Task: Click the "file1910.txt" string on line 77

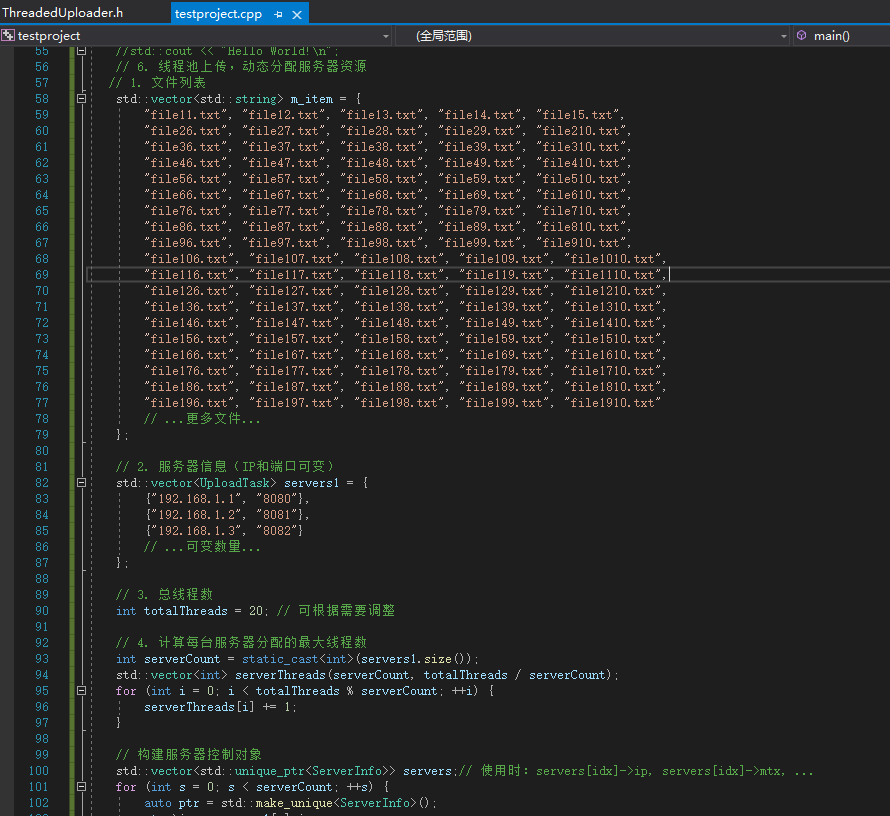Action: coord(612,403)
